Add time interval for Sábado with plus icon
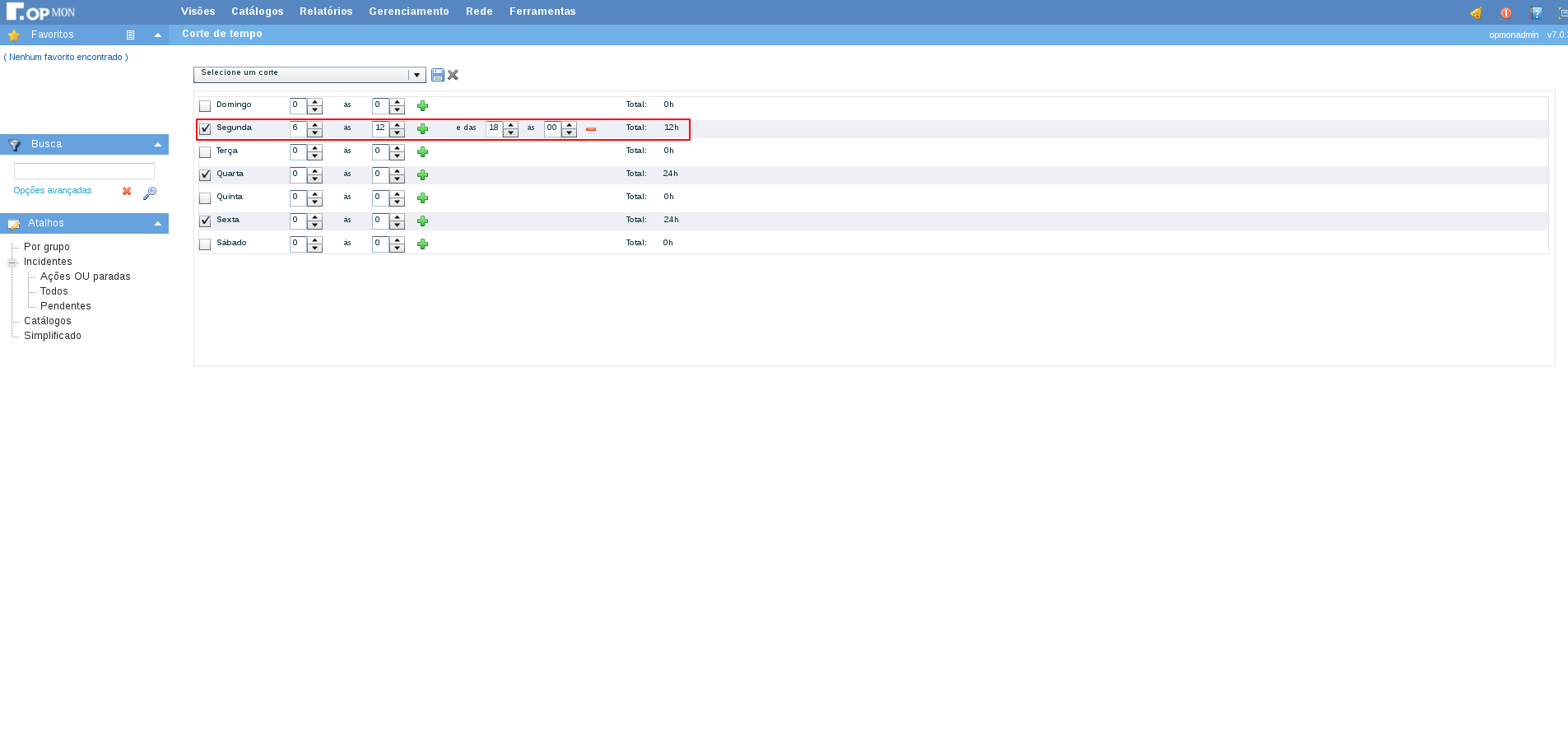 tap(422, 244)
